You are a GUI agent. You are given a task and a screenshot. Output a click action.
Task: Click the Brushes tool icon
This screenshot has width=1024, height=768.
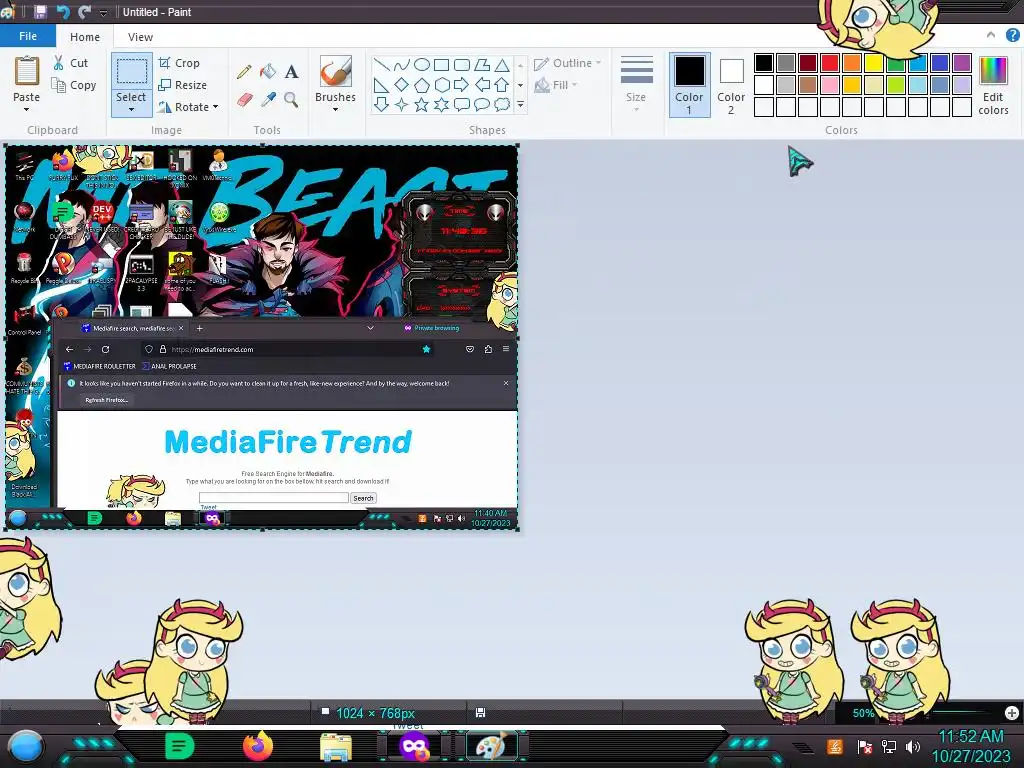(x=336, y=71)
